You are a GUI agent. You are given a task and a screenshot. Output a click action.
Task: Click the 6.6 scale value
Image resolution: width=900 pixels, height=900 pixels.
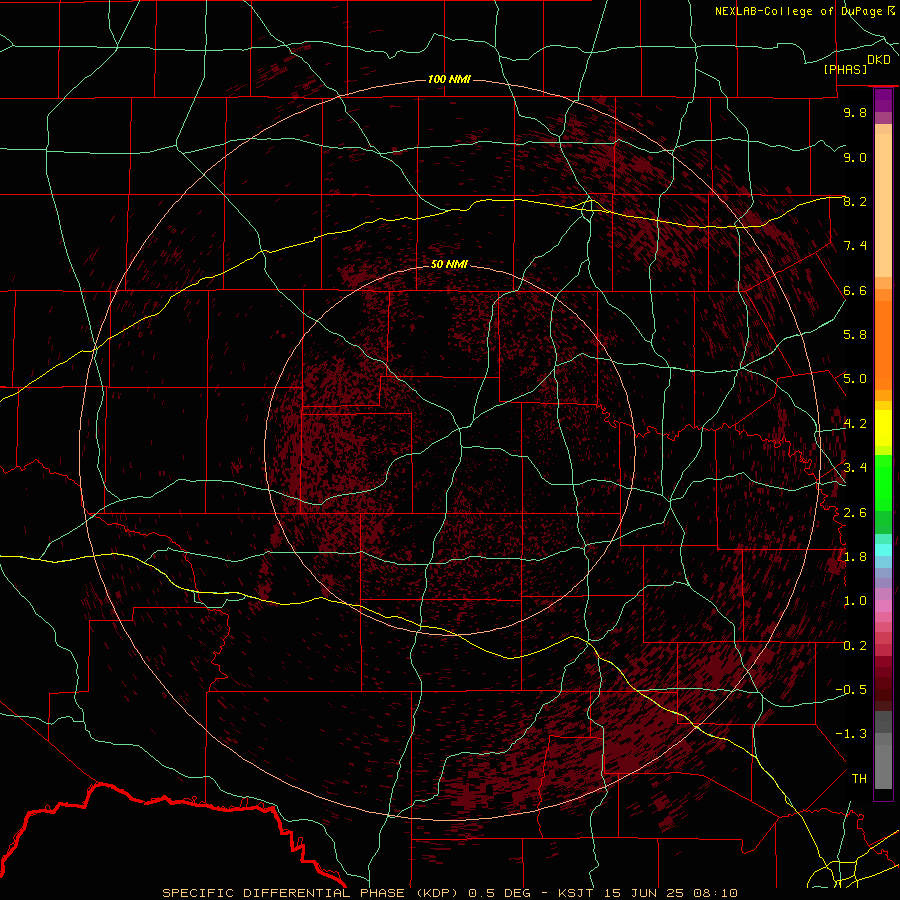(855, 290)
